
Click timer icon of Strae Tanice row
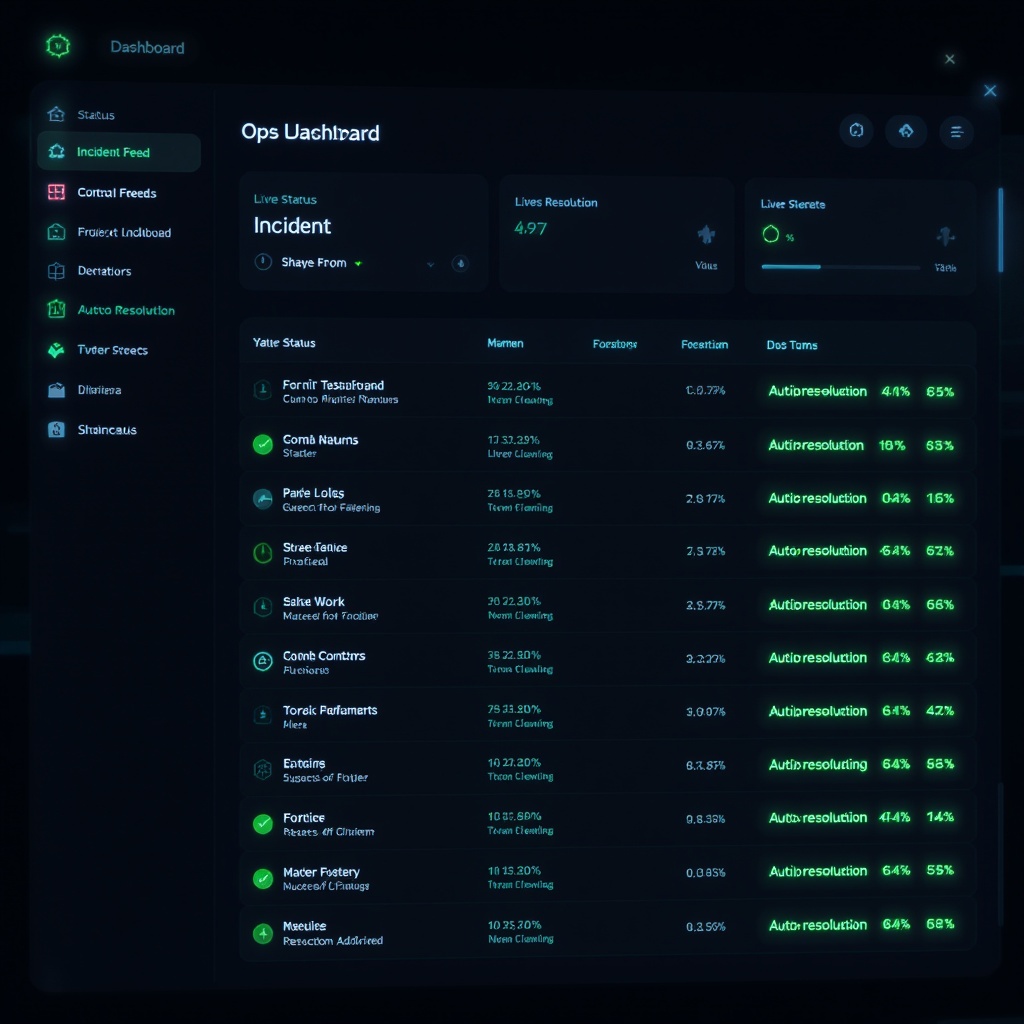pyautogui.click(x=263, y=553)
